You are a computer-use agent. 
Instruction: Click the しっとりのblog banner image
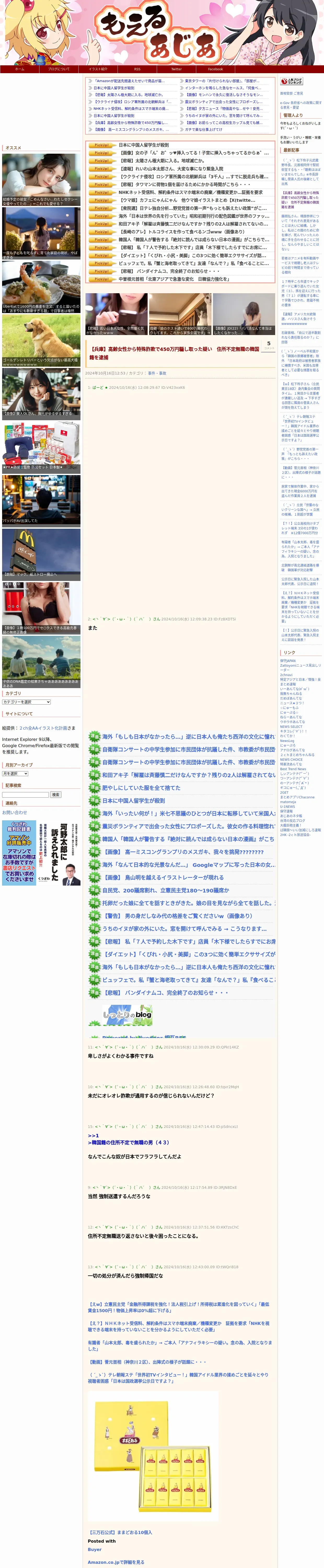(x=127, y=1015)
